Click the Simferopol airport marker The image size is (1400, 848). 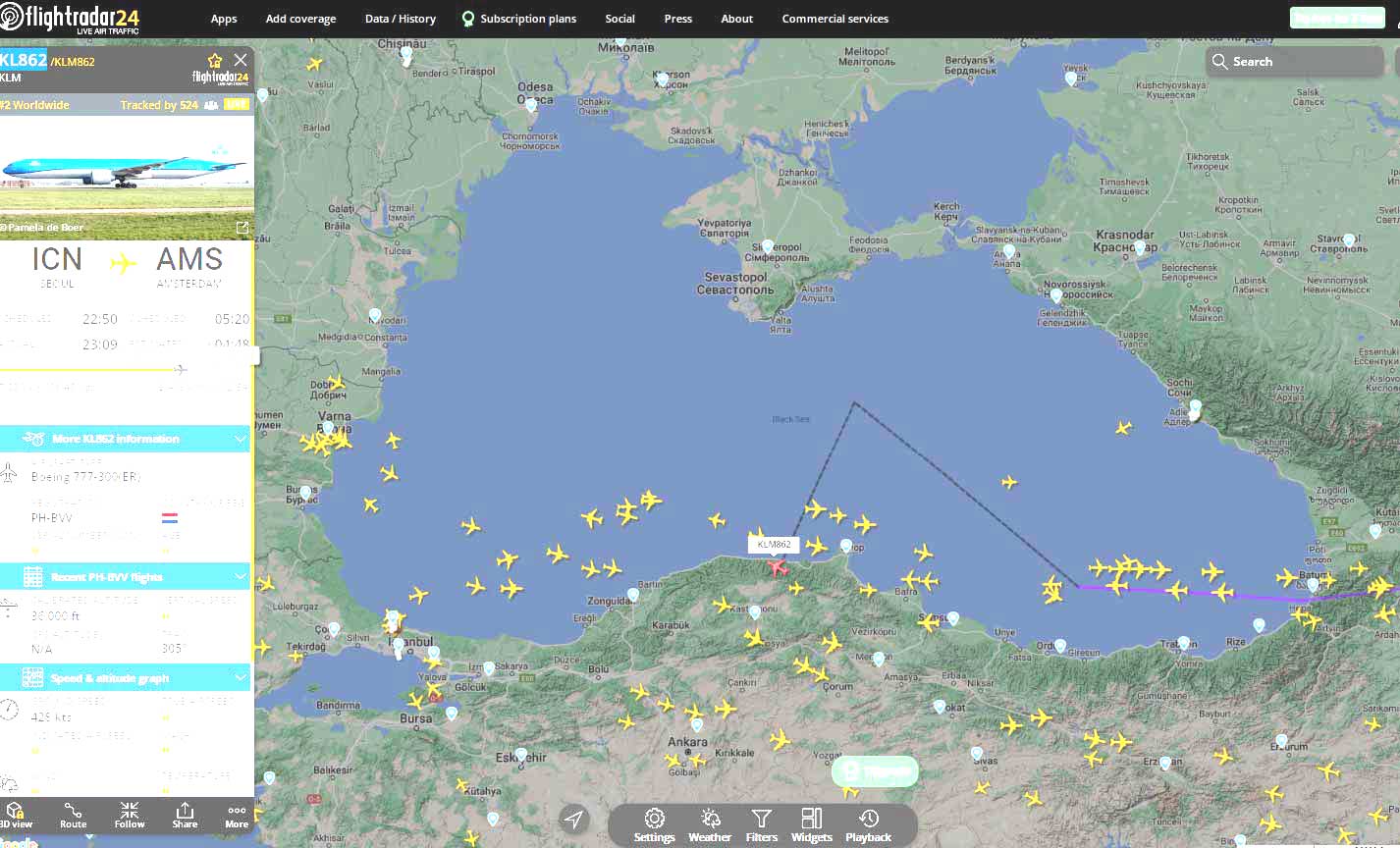pos(768,247)
